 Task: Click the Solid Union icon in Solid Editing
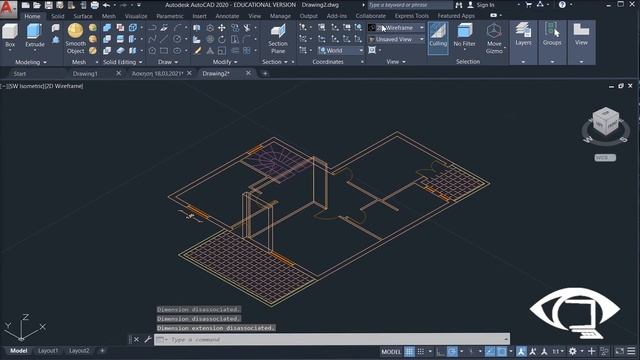(x=107, y=28)
